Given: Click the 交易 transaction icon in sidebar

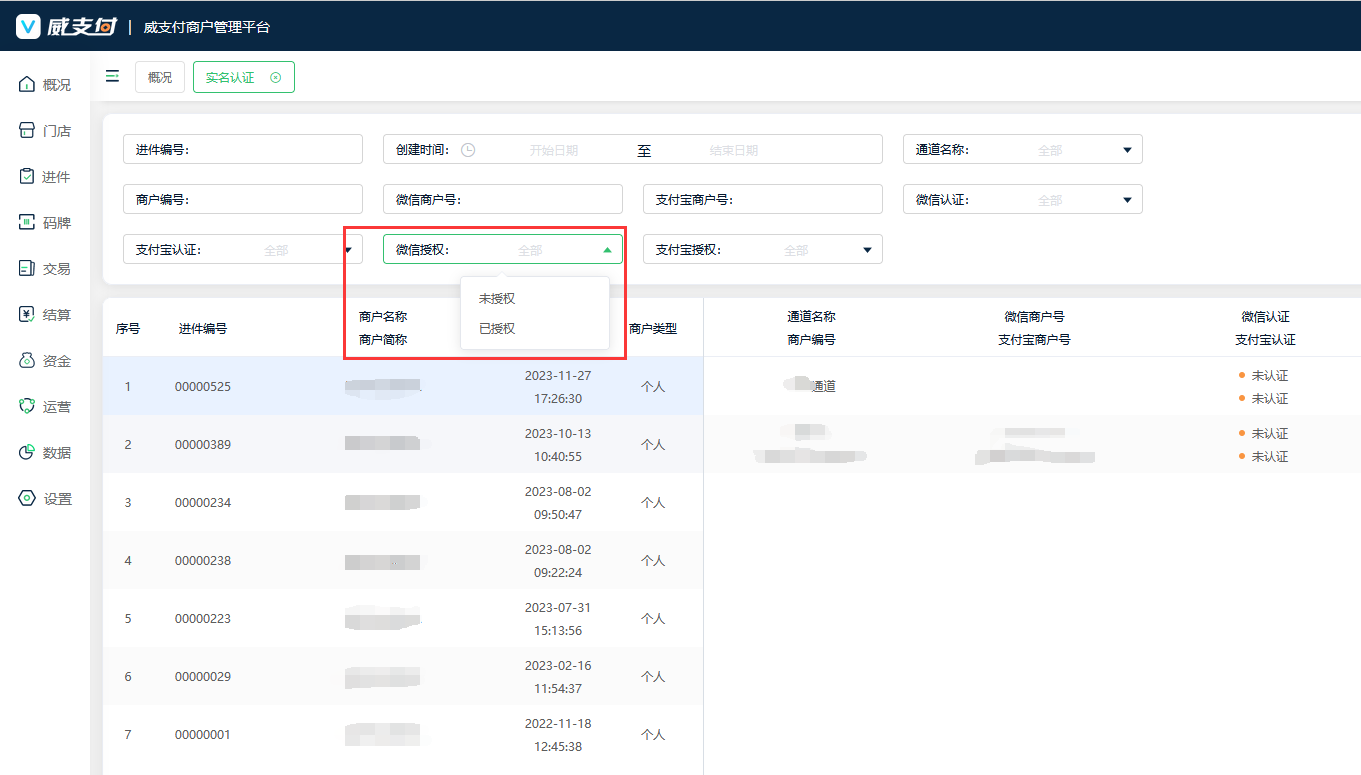Looking at the screenshot, I should (27, 269).
